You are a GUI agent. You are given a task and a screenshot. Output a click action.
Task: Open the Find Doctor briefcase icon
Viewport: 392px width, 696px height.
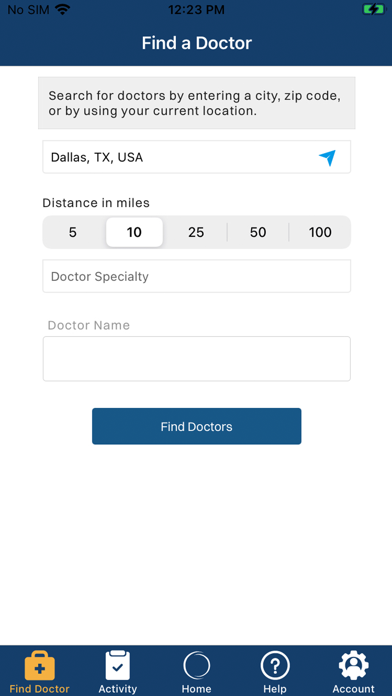point(40,665)
